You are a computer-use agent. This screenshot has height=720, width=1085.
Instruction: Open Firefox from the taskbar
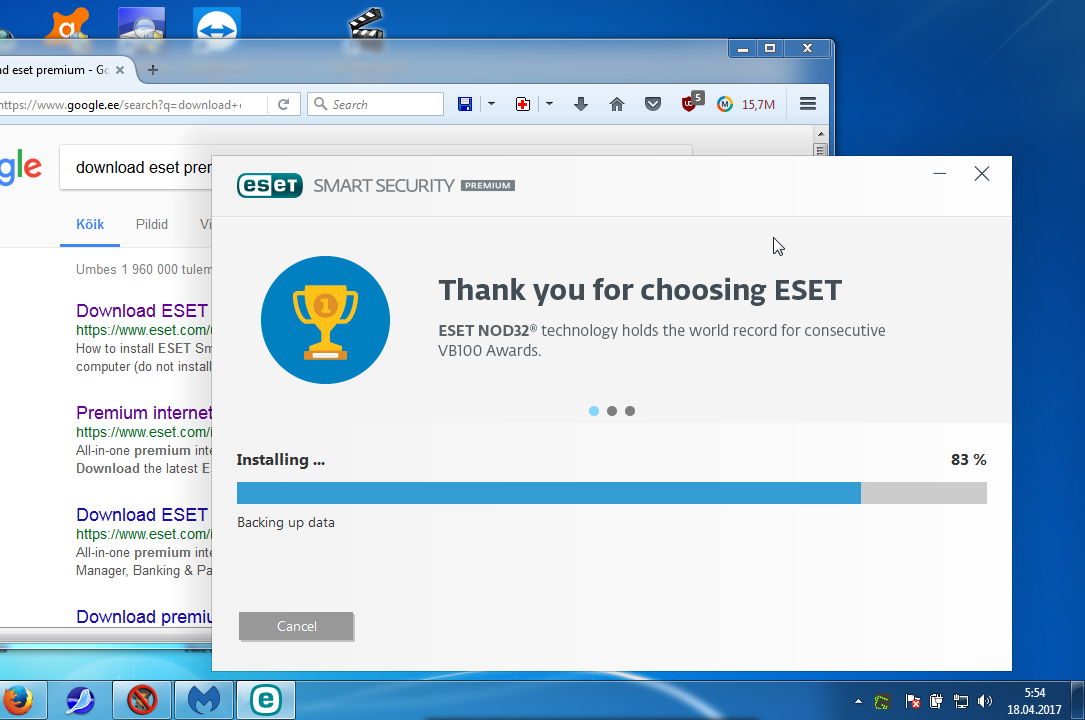(x=19, y=701)
